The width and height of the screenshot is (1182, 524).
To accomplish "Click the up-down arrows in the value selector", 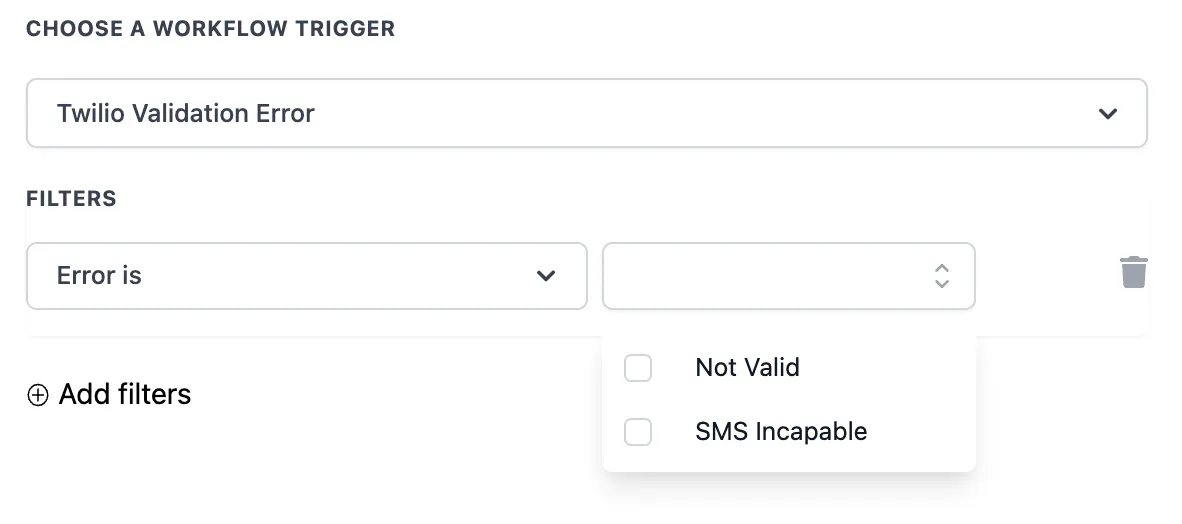I will point(941,276).
